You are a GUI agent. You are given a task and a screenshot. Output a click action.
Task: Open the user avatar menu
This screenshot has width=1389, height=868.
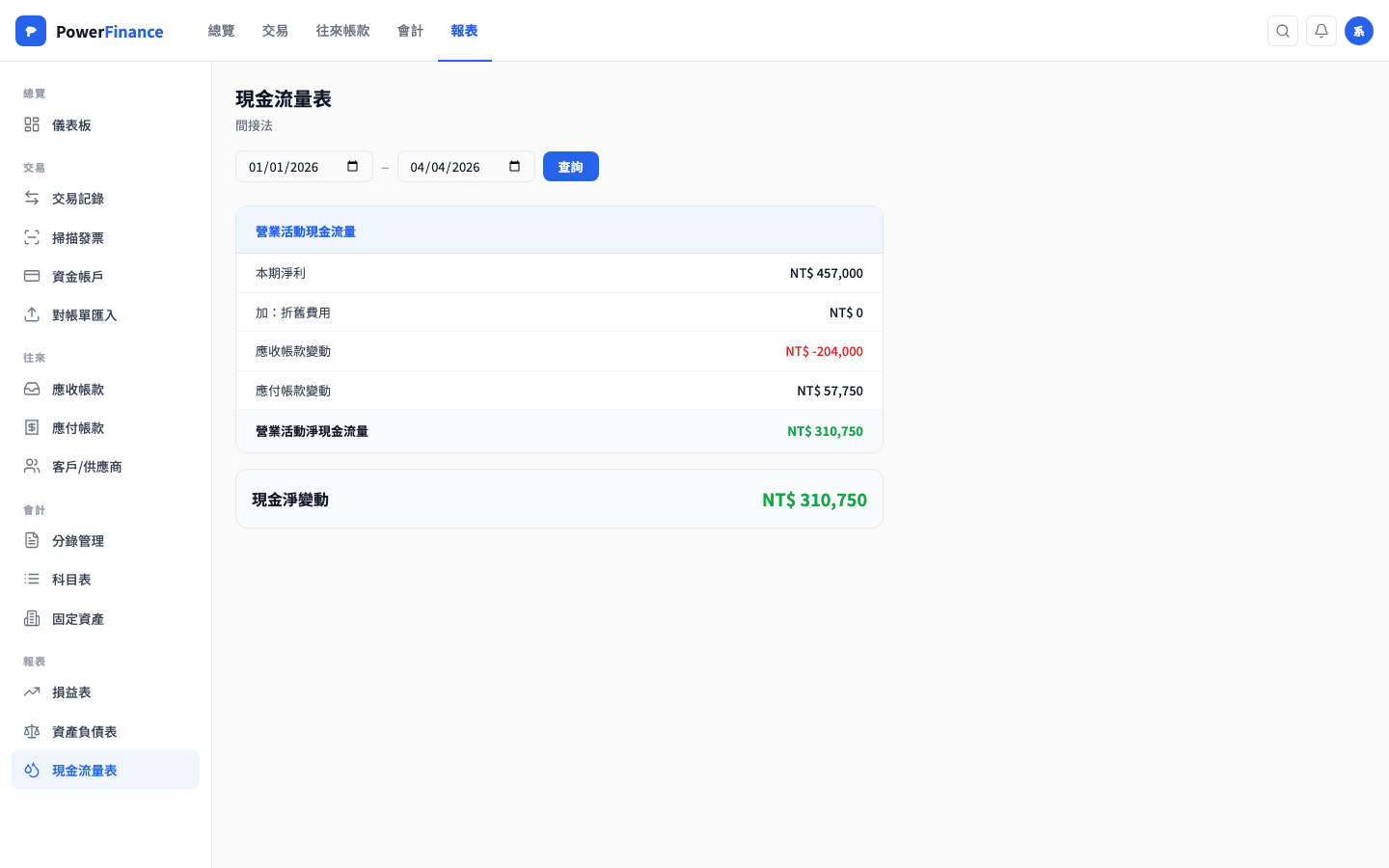click(x=1359, y=31)
